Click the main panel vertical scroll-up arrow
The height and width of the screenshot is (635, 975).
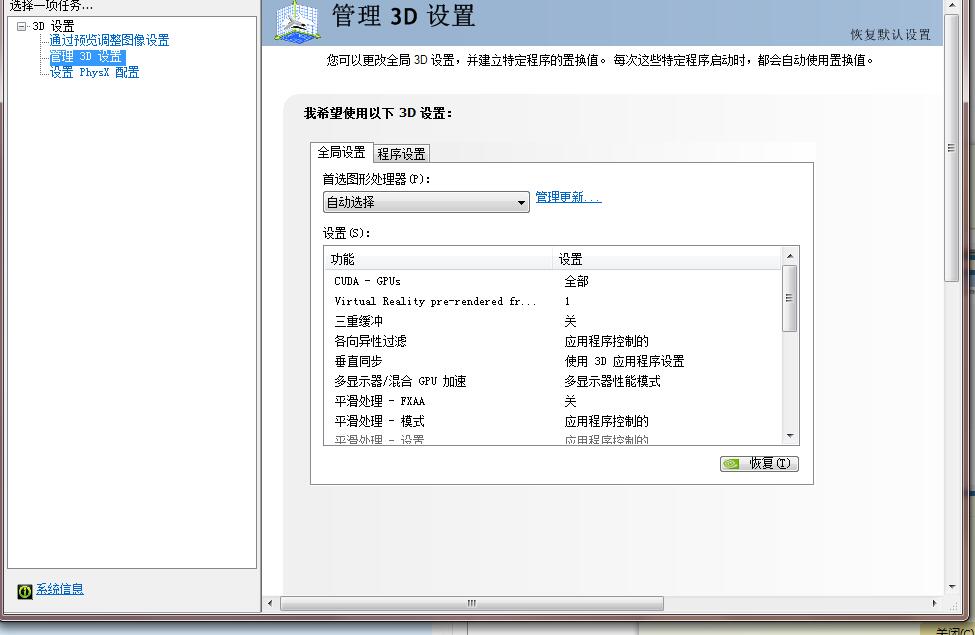coord(952,6)
